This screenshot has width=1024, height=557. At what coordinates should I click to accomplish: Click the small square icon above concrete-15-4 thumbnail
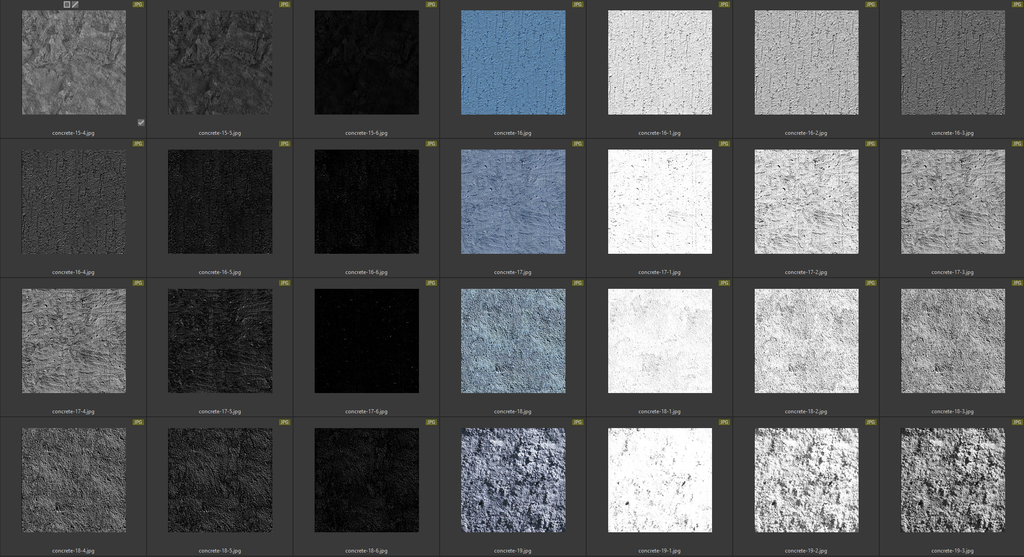67,4
